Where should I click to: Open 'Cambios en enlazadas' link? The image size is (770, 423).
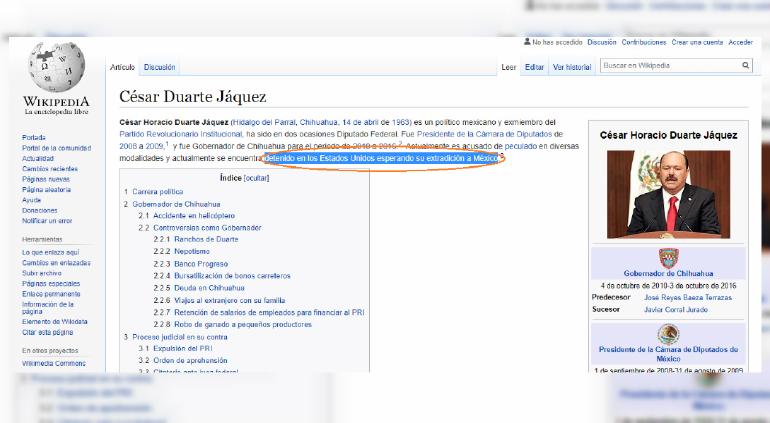click(56, 263)
